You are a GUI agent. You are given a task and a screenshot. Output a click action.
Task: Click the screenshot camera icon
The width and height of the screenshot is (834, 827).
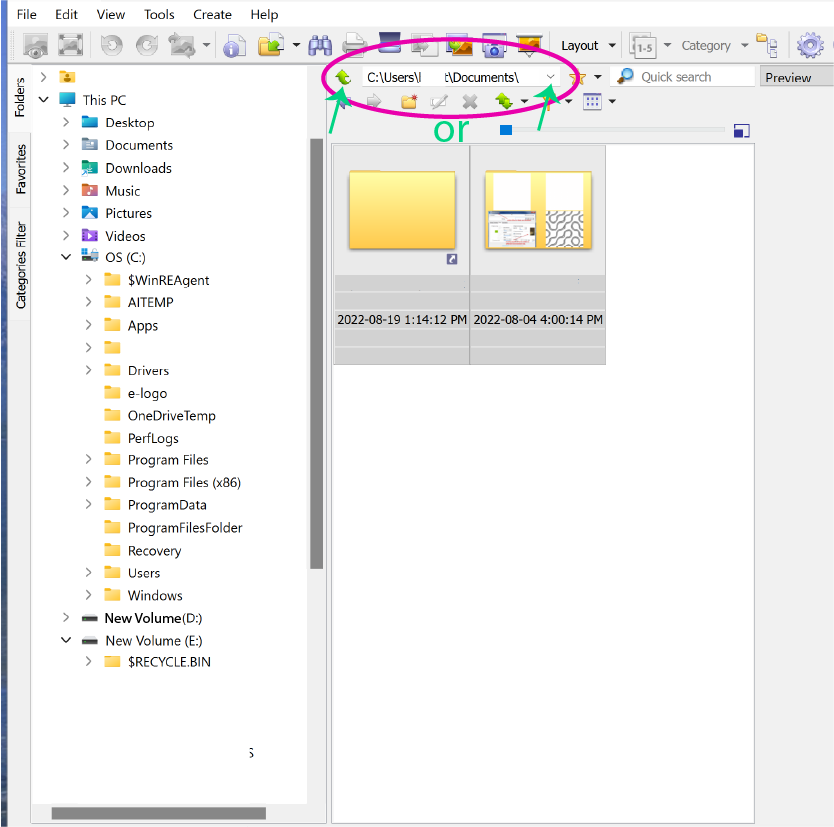pyautogui.click(x=494, y=45)
